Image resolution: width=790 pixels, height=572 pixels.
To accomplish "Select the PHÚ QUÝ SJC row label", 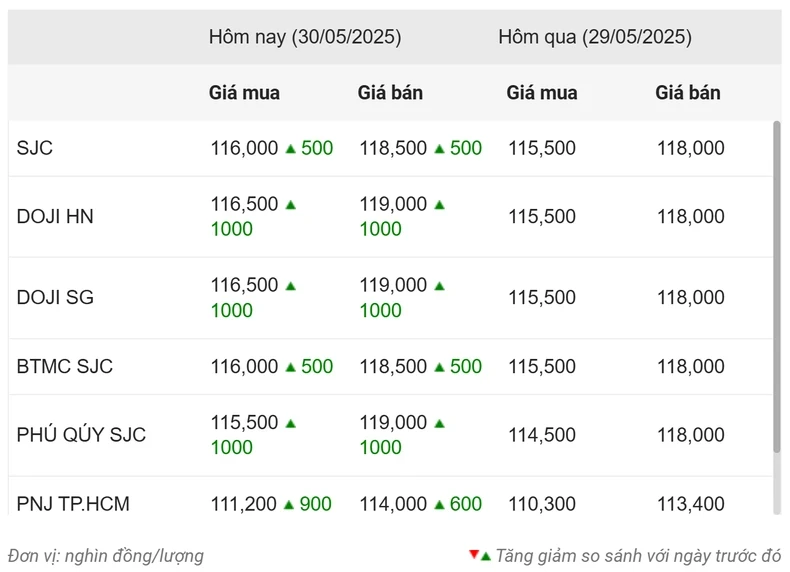I will [81, 434].
